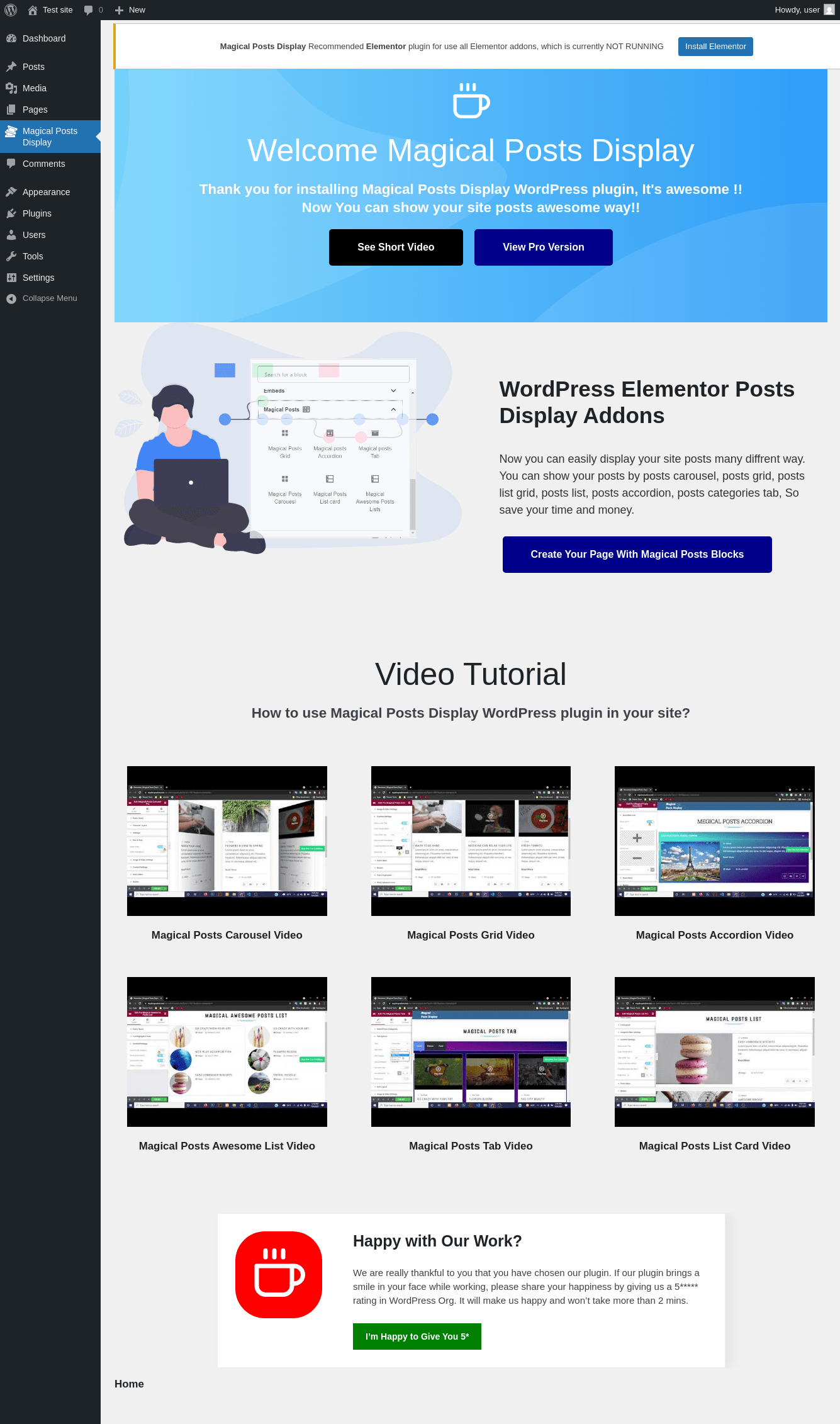This screenshot has width=840, height=1424.
Task: Click the Happy with Our Work? heading
Action: pos(437,1241)
